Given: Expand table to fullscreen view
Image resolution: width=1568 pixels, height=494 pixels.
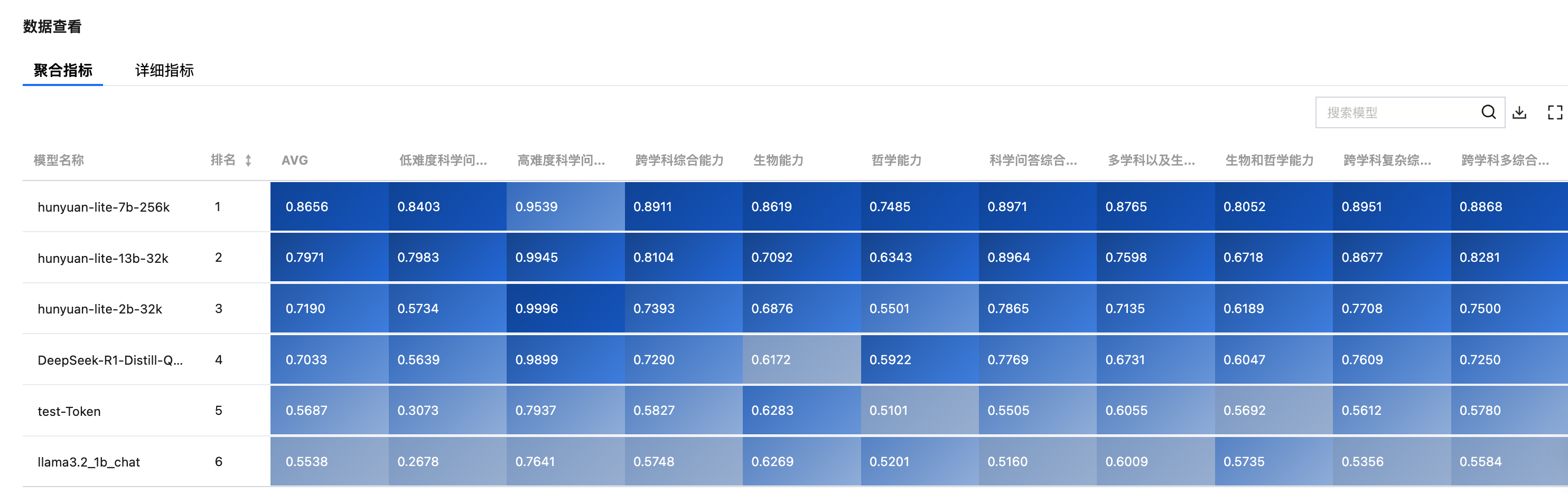Looking at the screenshot, I should tap(1555, 112).
